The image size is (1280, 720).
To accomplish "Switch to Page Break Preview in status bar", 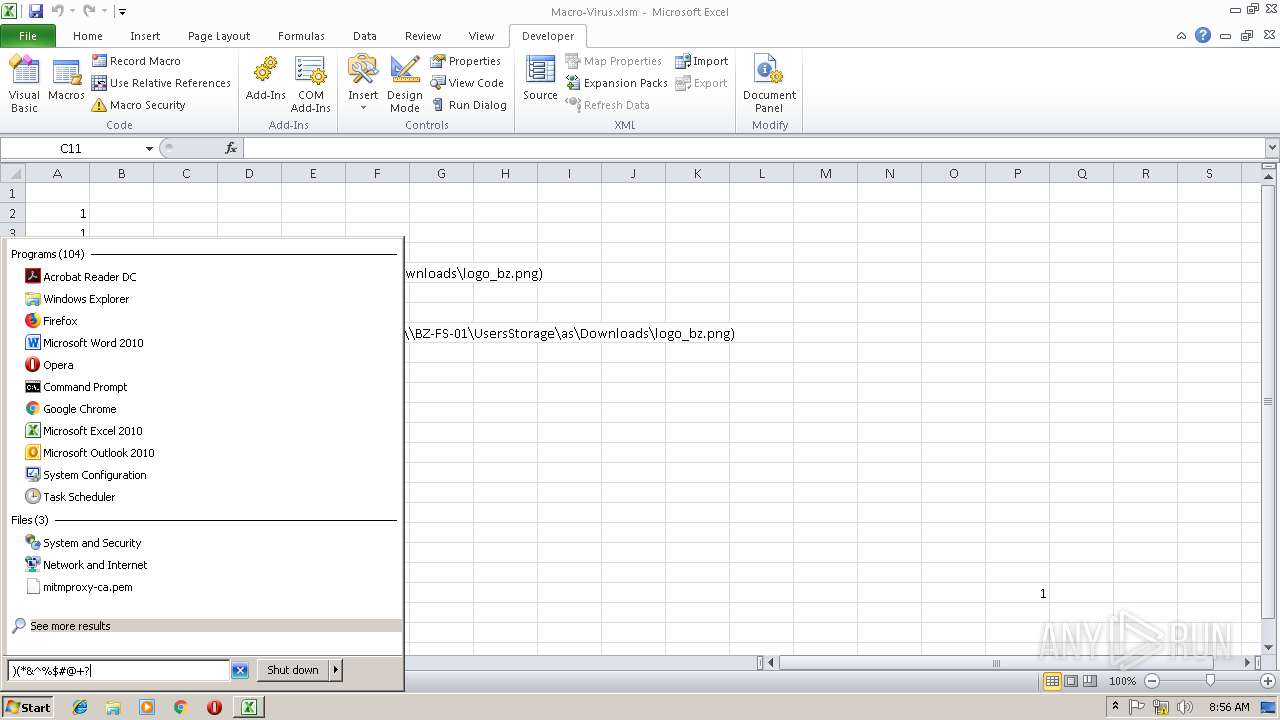I will 1088,681.
